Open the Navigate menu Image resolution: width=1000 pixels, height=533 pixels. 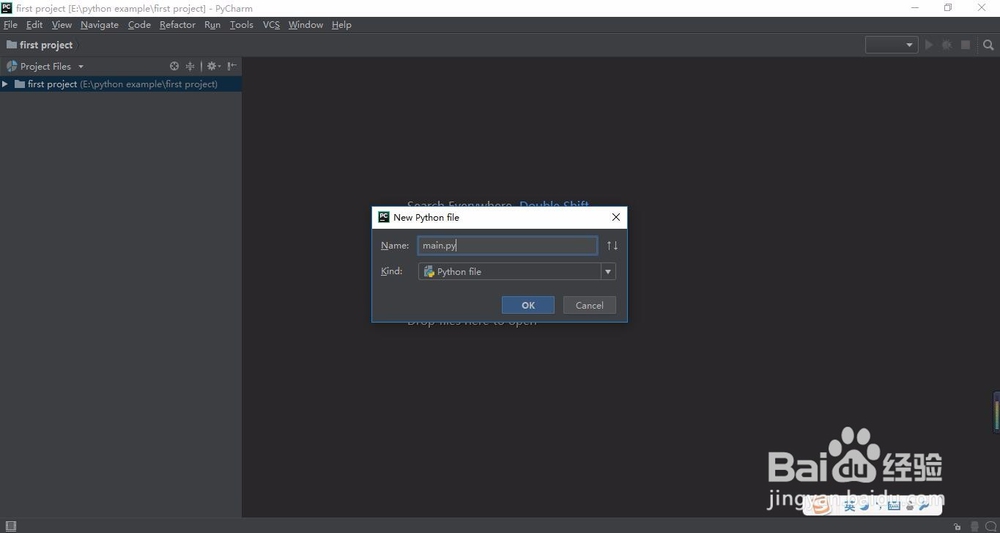point(99,24)
